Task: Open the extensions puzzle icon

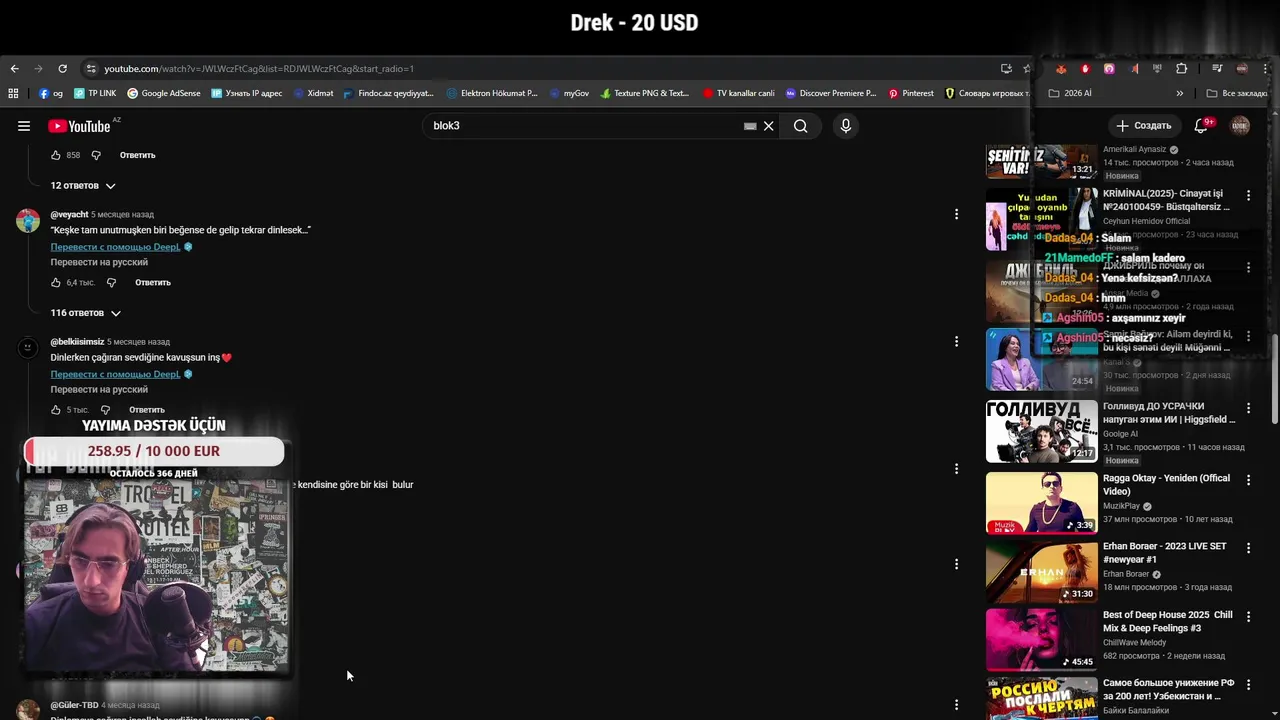Action: click(x=1182, y=69)
